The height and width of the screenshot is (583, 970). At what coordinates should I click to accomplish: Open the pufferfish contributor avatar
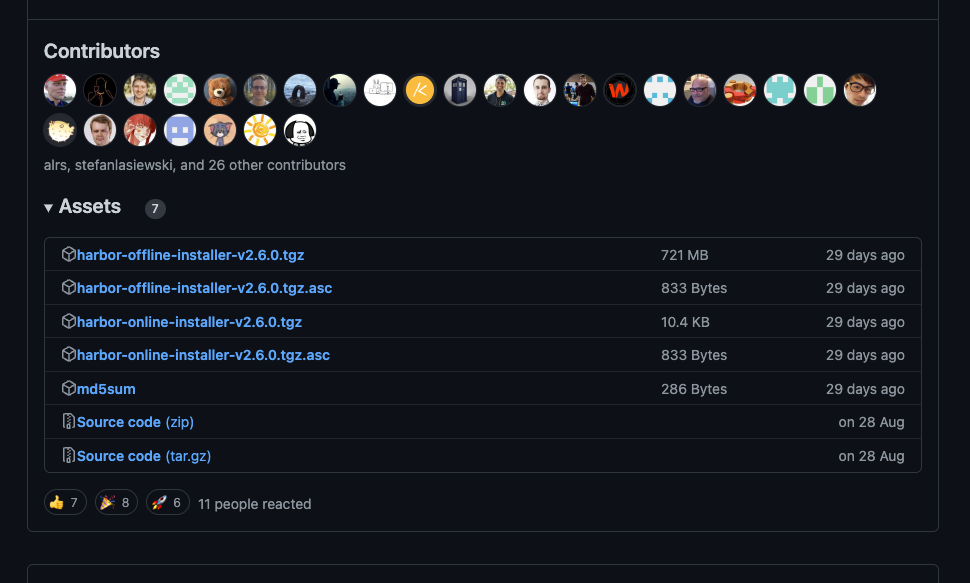60,130
